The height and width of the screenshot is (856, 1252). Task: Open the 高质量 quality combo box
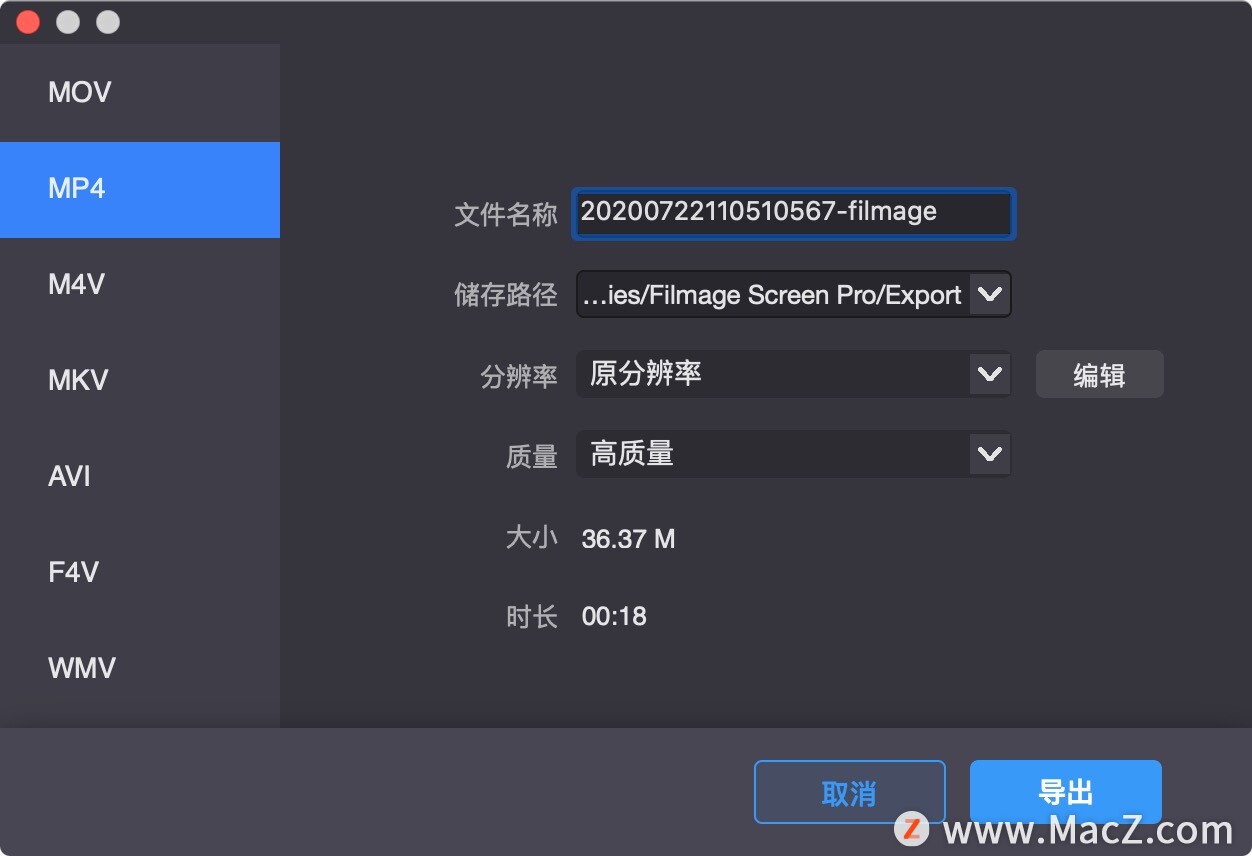[x=793, y=454]
